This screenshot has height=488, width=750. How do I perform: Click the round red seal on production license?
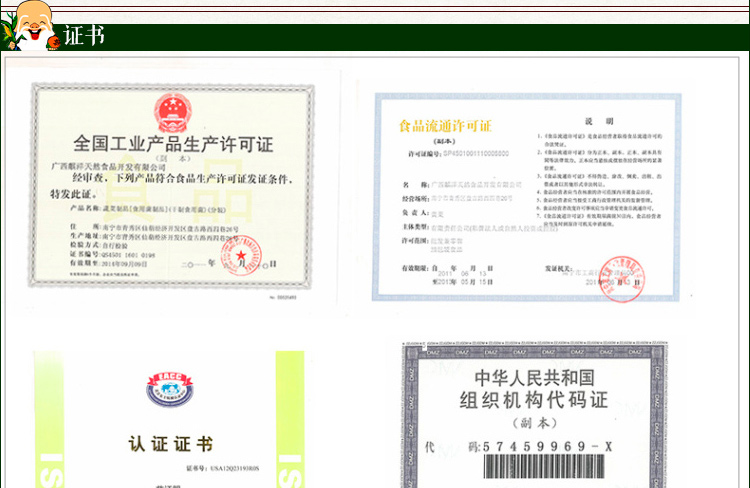[241, 256]
